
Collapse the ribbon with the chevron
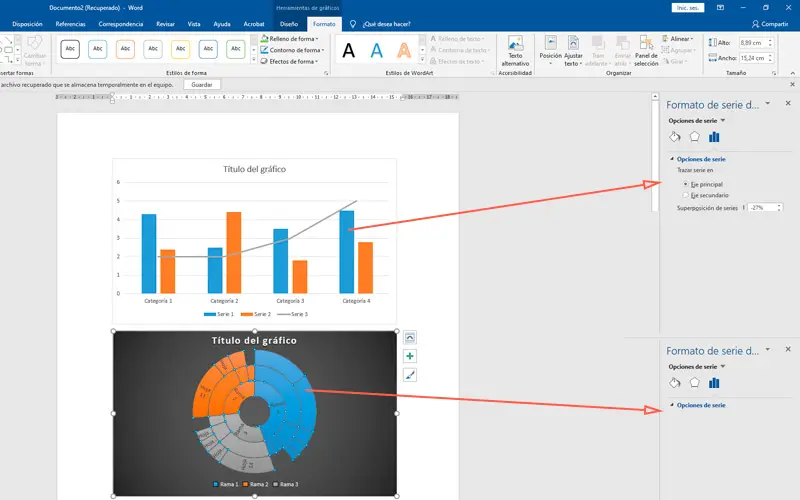792,73
